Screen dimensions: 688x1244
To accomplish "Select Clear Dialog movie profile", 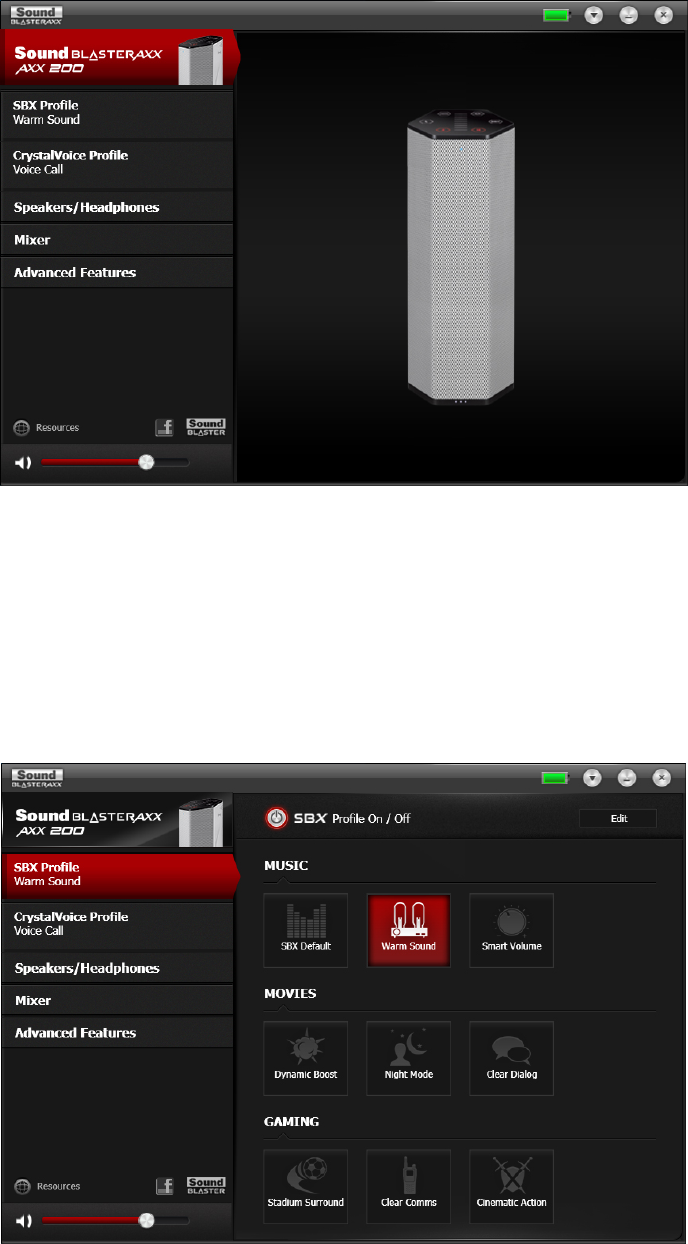I will point(511,1058).
